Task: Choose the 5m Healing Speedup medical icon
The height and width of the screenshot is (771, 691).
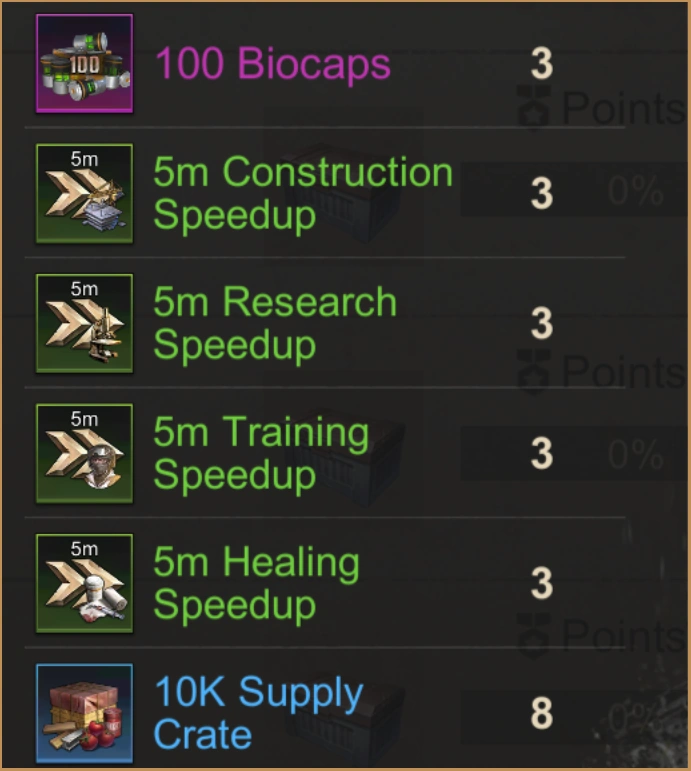Action: pyautogui.click(x=85, y=583)
